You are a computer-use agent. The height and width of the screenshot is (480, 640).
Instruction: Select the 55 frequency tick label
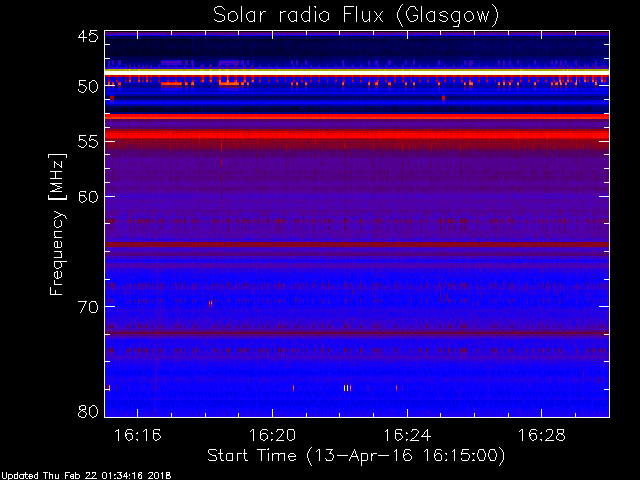(x=88, y=142)
